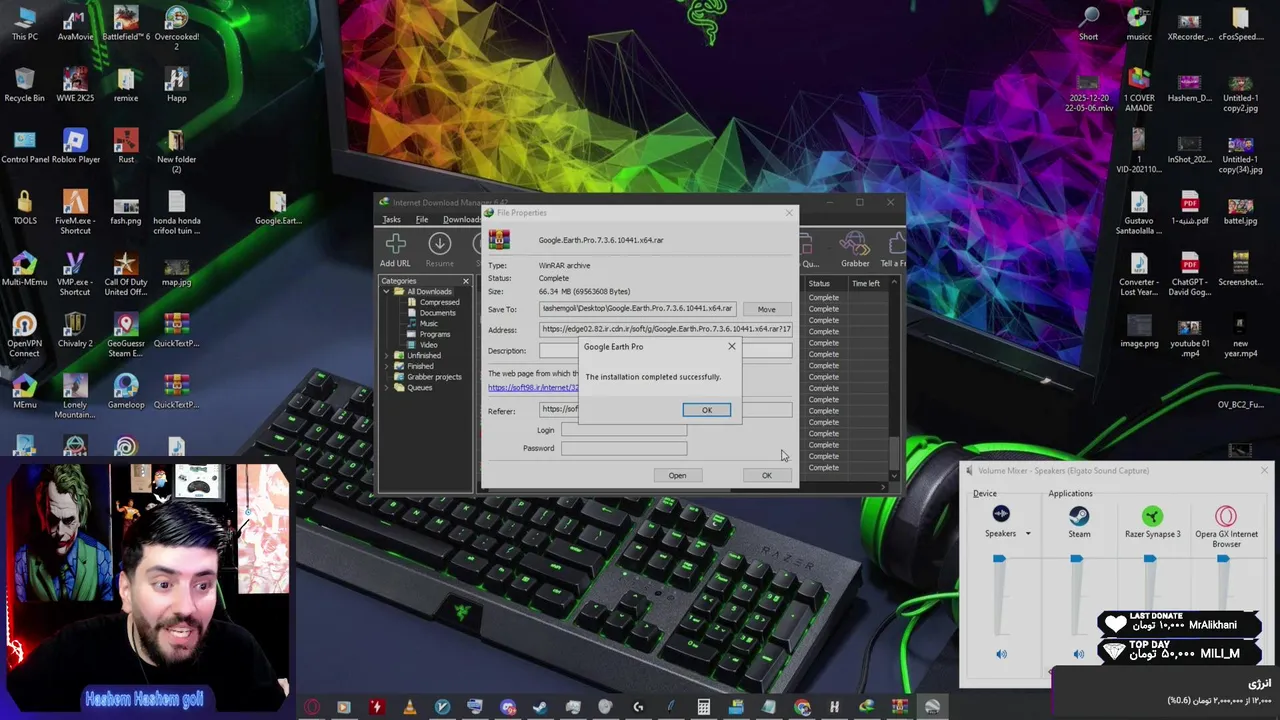Click the VLC cone taskbar icon
Screen dimensions: 1280x720
pos(409,707)
